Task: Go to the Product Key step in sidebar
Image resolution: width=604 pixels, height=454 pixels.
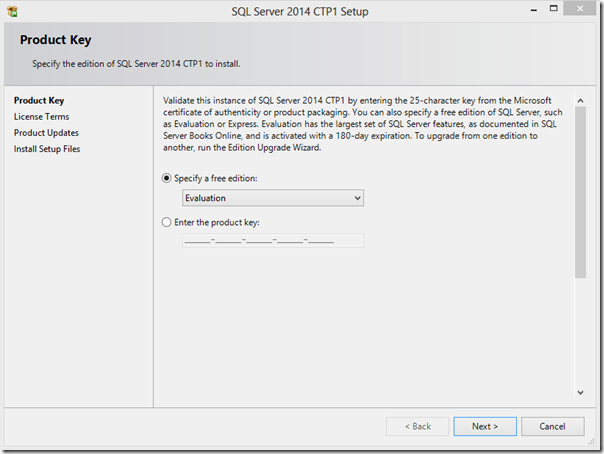Action: (x=39, y=101)
